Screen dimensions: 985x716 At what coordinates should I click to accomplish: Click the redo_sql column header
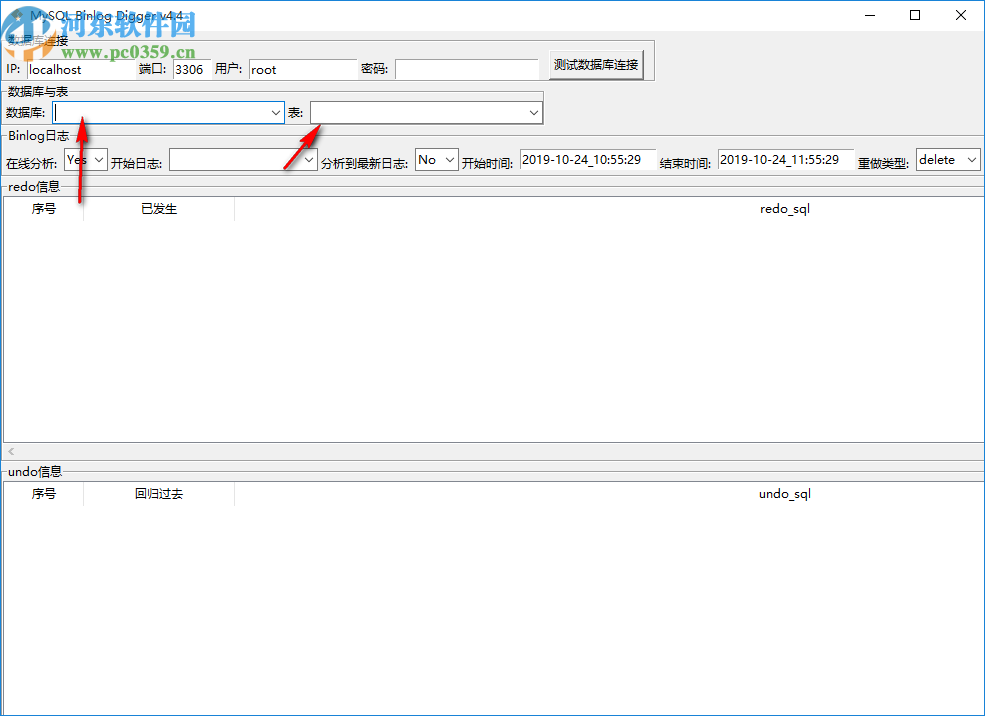[x=784, y=209]
